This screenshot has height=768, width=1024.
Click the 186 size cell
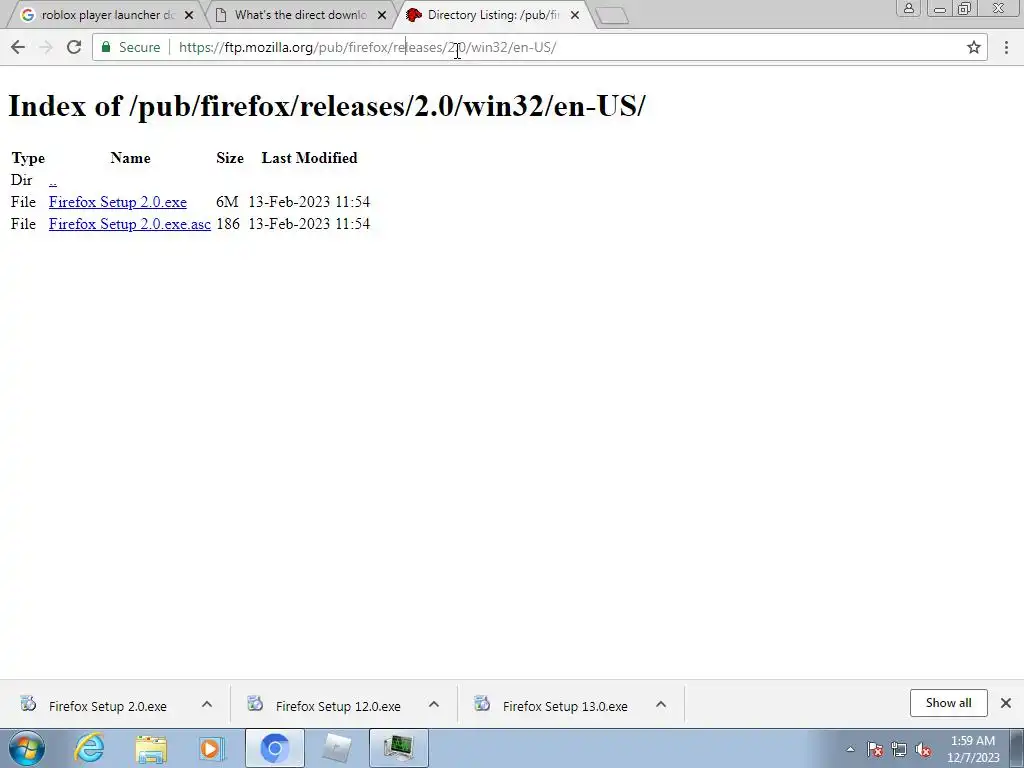coord(228,224)
